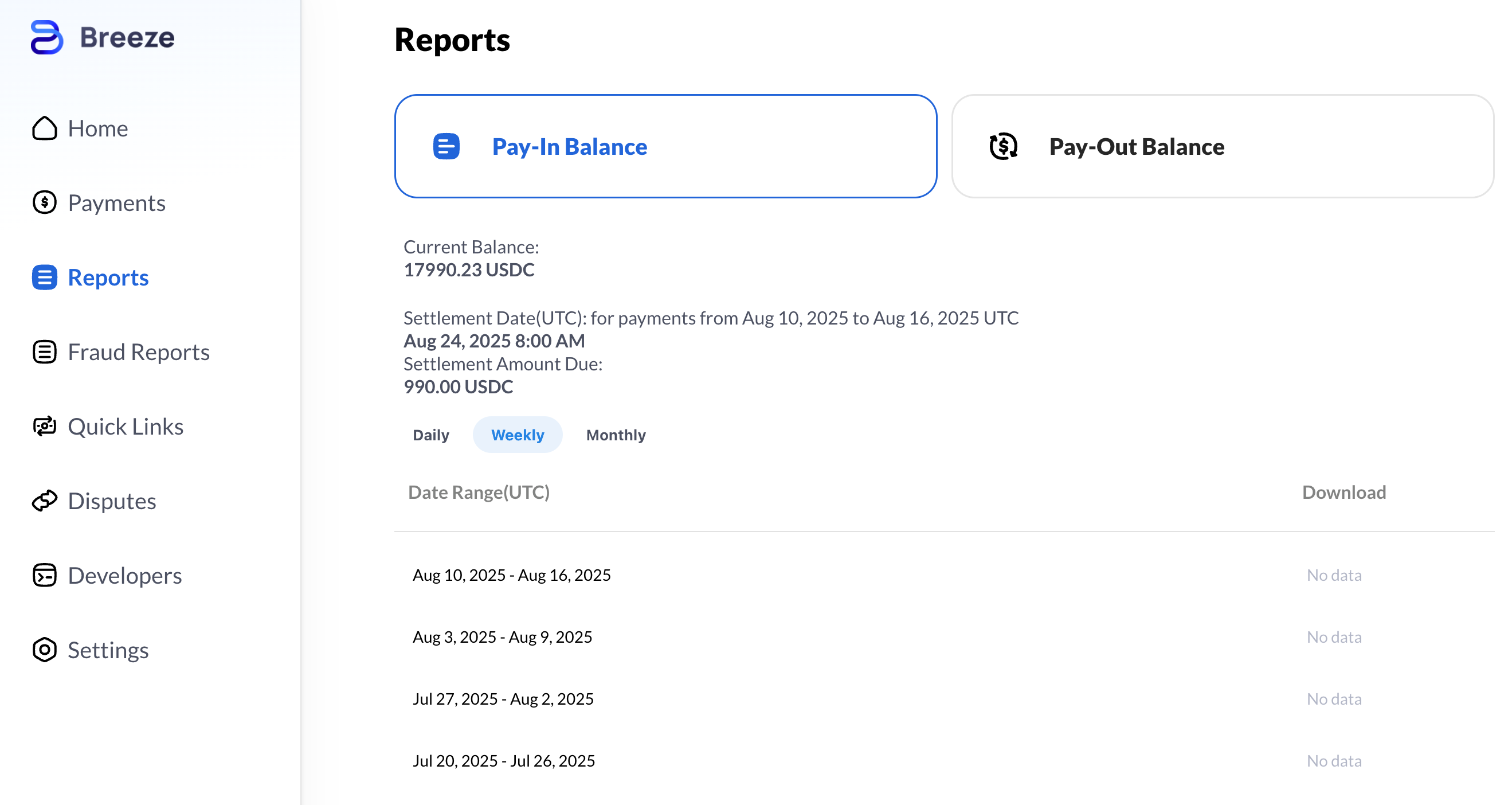Select row Aug 10, 2025 - Aug 16, 2025
The height and width of the screenshot is (805, 1512).
tap(945, 575)
